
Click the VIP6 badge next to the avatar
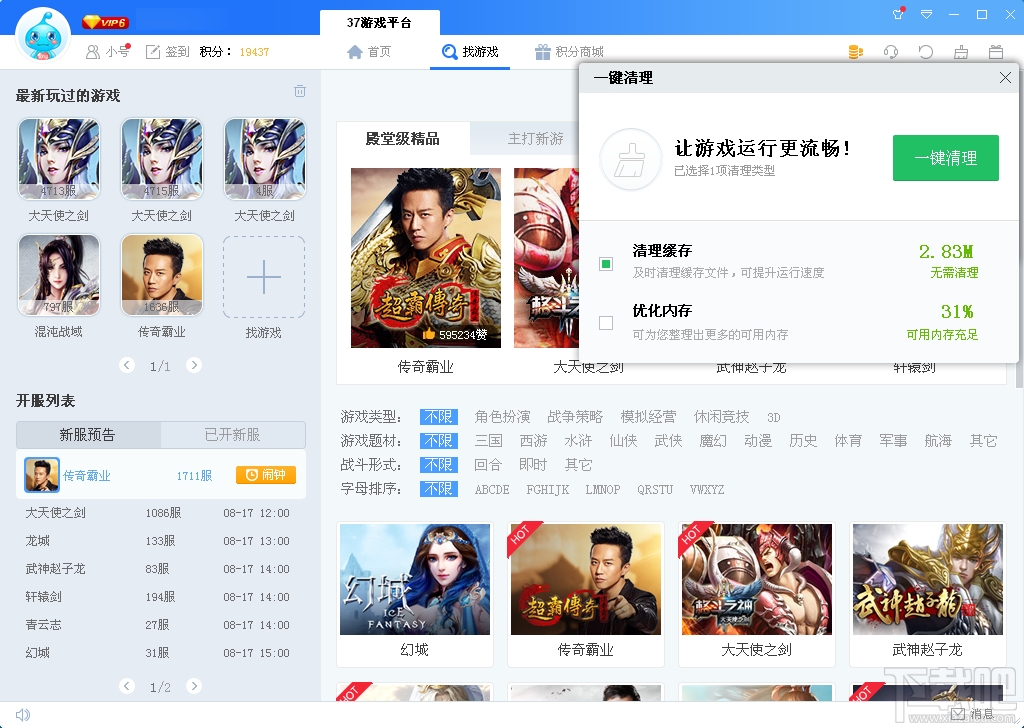(x=107, y=20)
